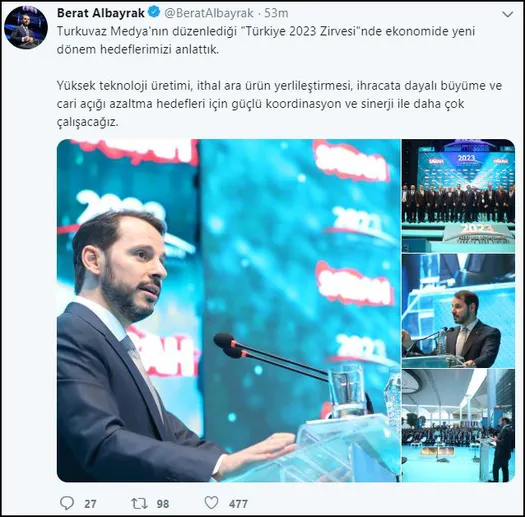This screenshot has height=517, width=525.
Task: Click the 477 likes count
Action: coord(238,504)
